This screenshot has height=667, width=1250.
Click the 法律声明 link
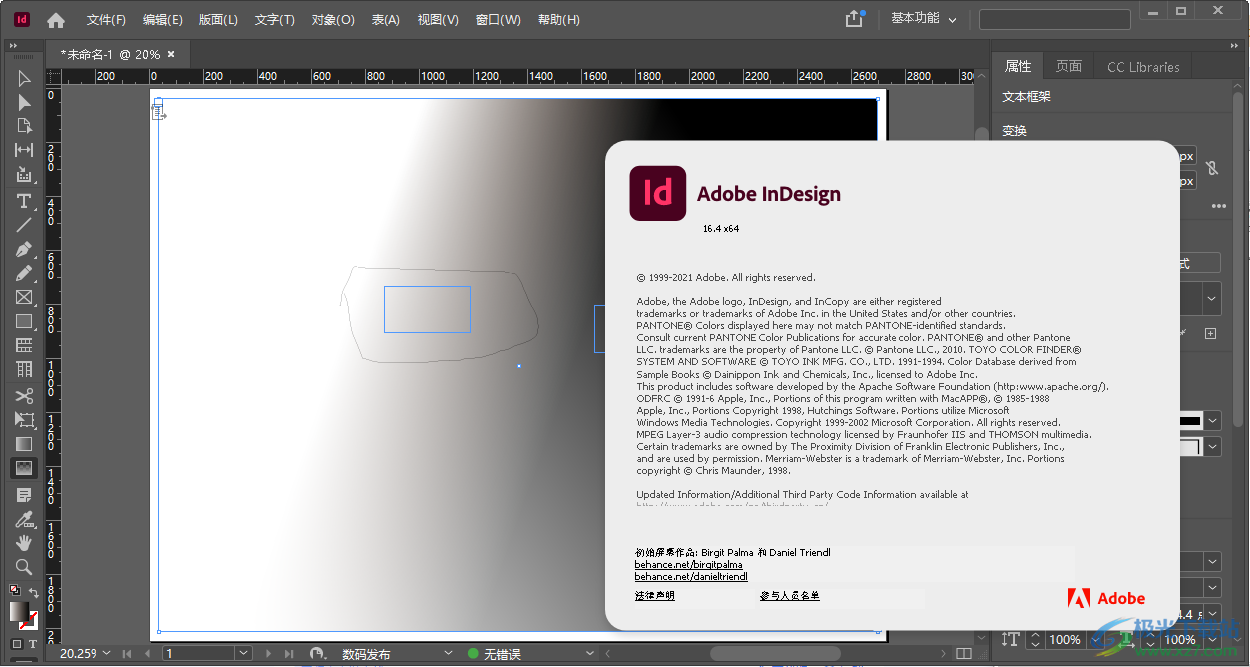(x=654, y=596)
